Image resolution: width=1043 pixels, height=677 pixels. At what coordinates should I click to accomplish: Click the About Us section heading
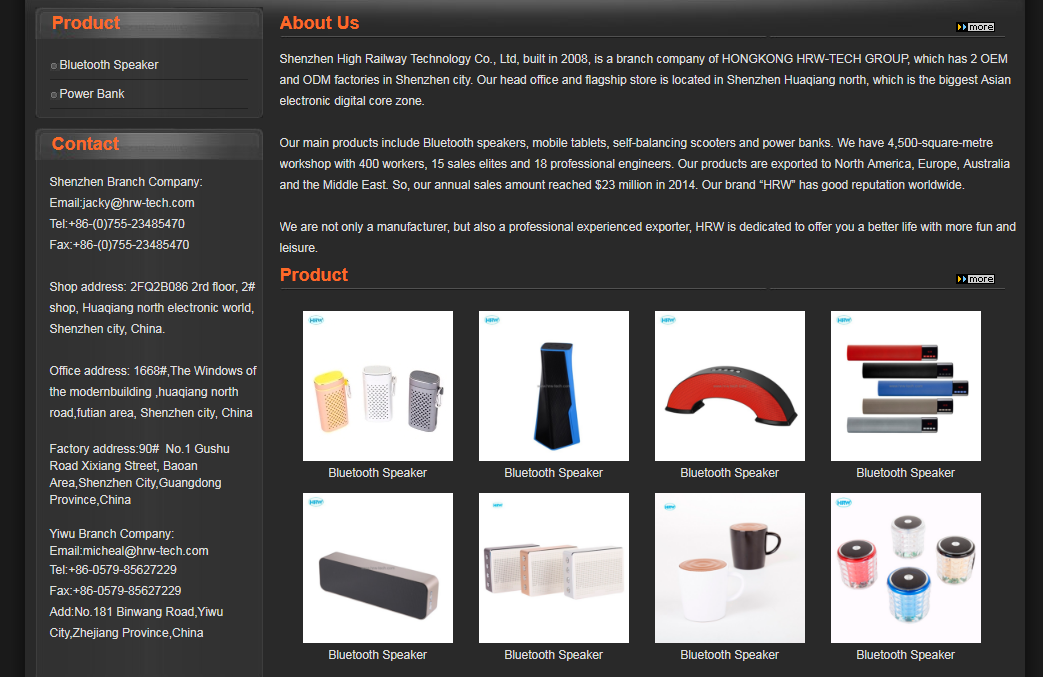point(319,23)
